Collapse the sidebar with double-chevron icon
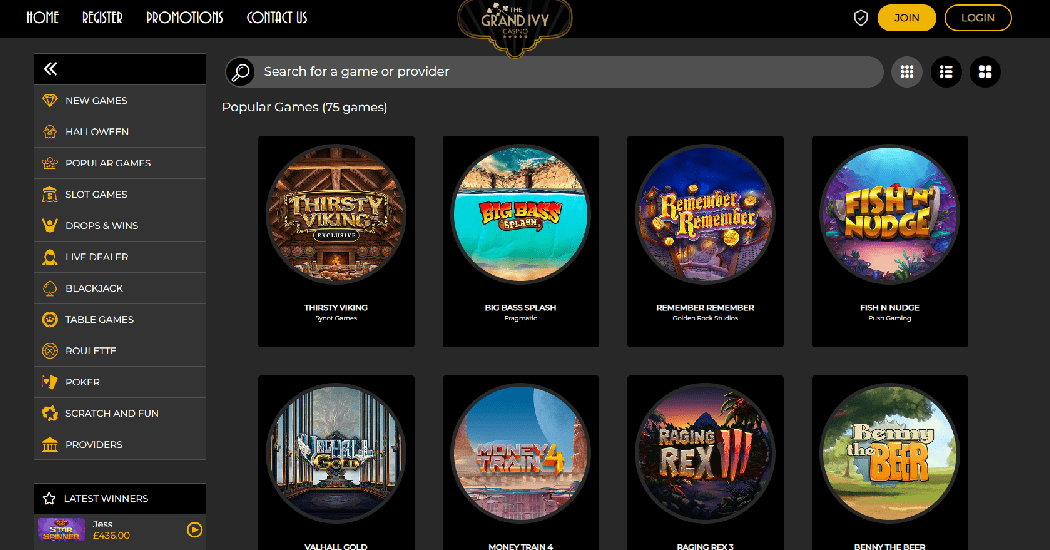 50,69
